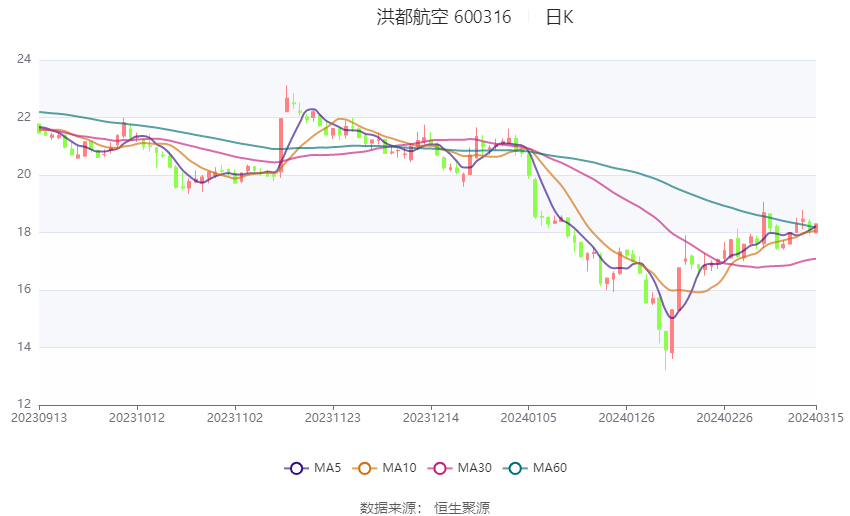Toggle the MA10 orange legend circle

[x=364, y=468]
